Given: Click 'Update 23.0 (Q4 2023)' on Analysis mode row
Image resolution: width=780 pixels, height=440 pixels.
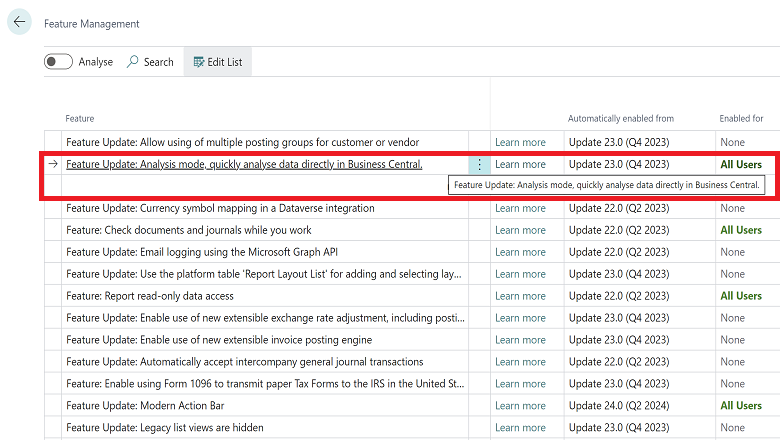Looking at the screenshot, I should (x=619, y=165).
